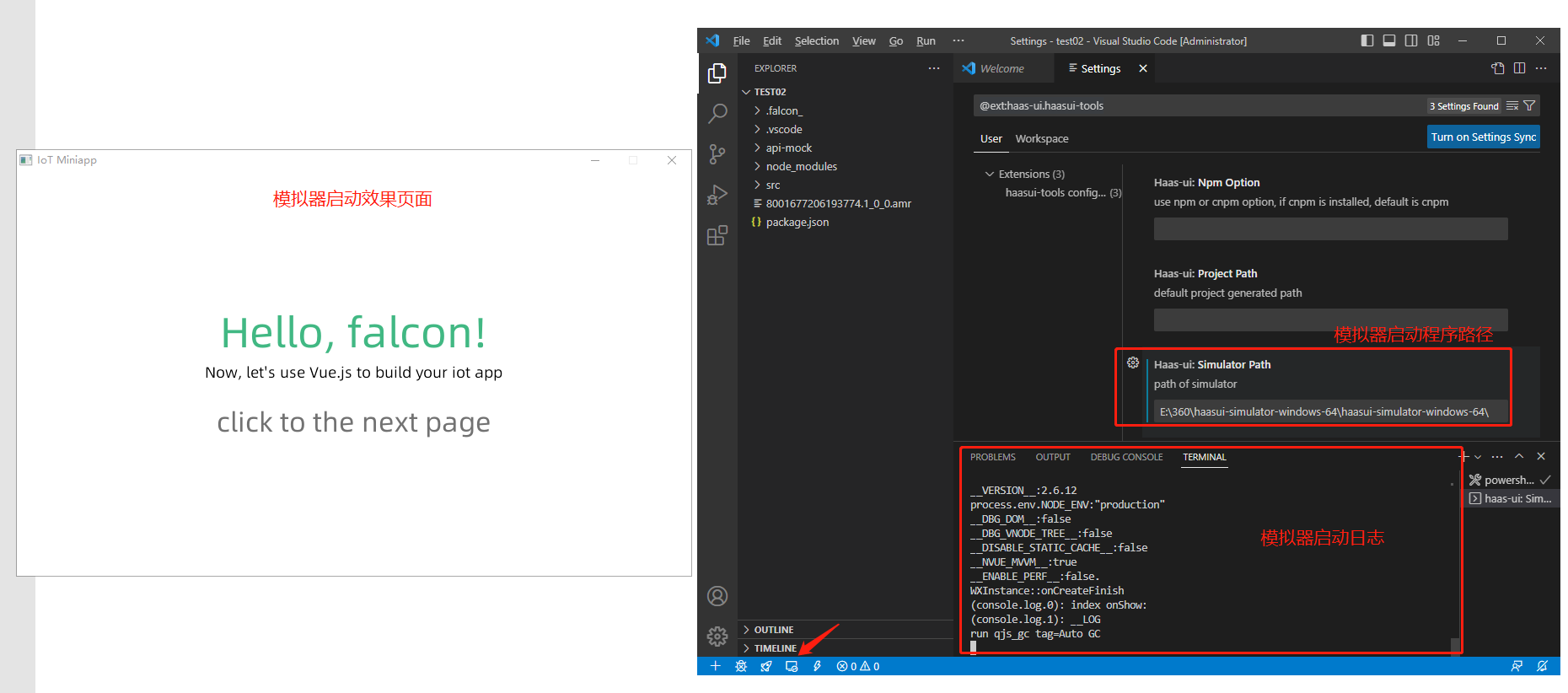Open the Extensions view in activity bar
1568x693 pixels.
click(x=717, y=235)
